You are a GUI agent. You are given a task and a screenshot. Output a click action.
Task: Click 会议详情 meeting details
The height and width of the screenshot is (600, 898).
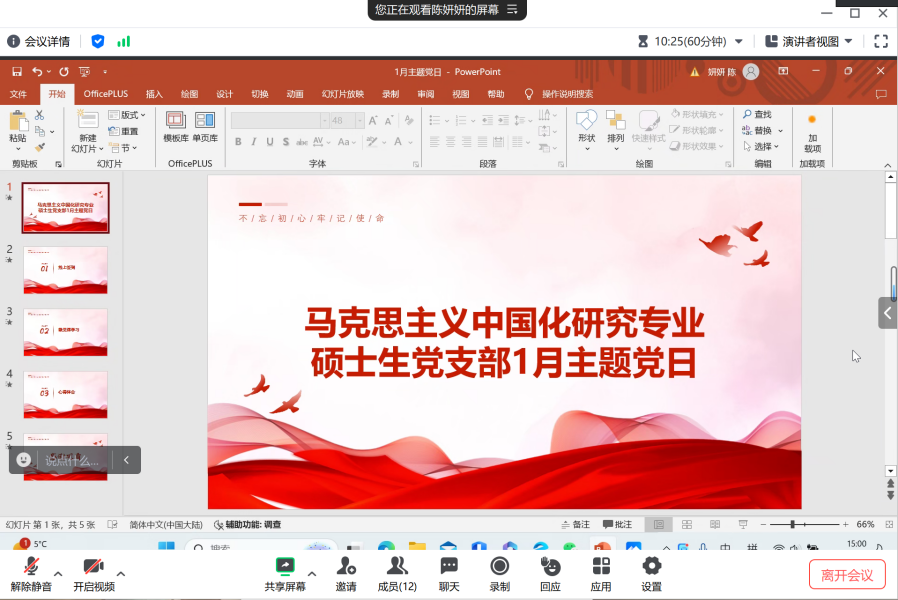pos(39,41)
